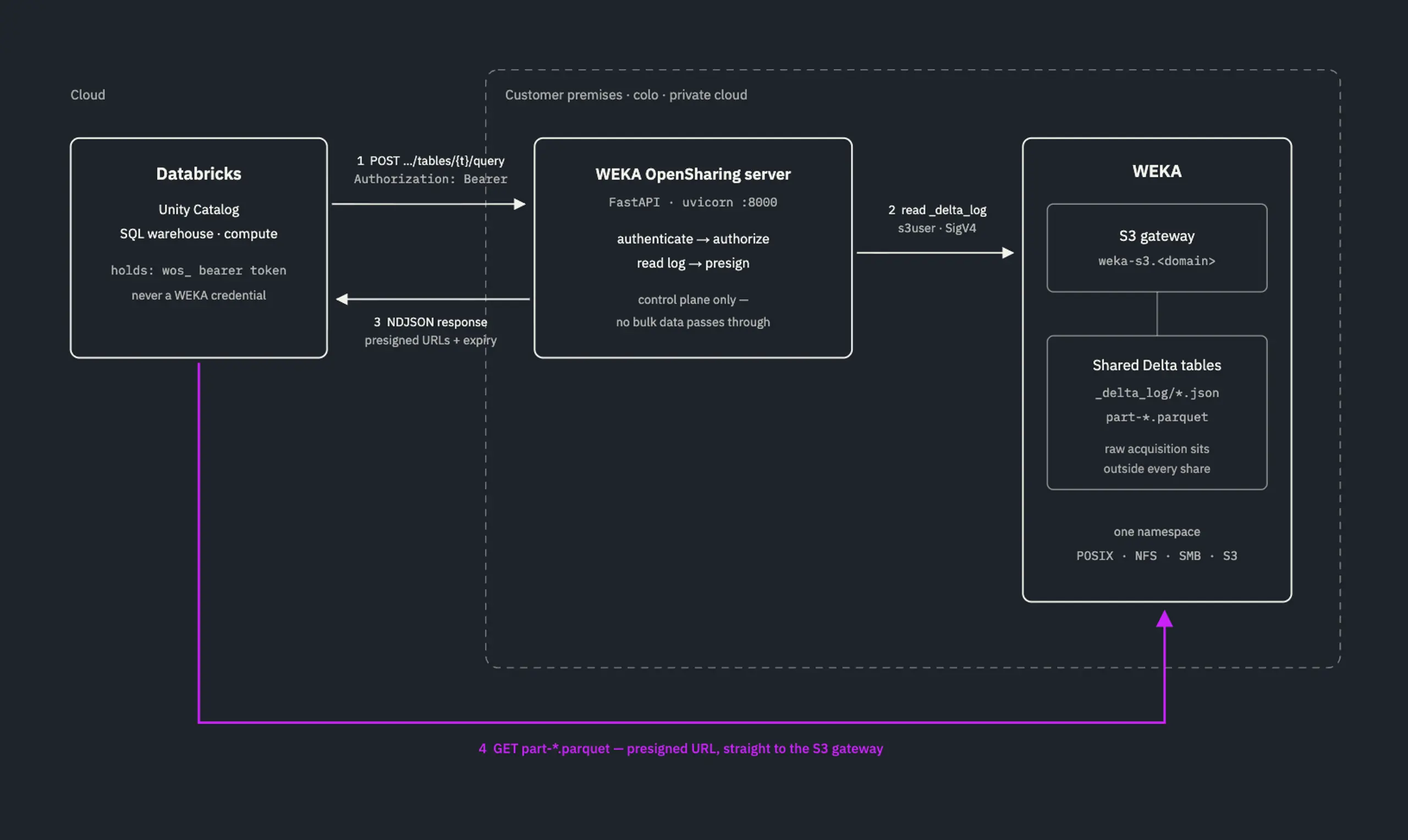1408x840 pixels.
Task: Click 'Customer premises · colo · private cloud' label
Action: coord(626,95)
